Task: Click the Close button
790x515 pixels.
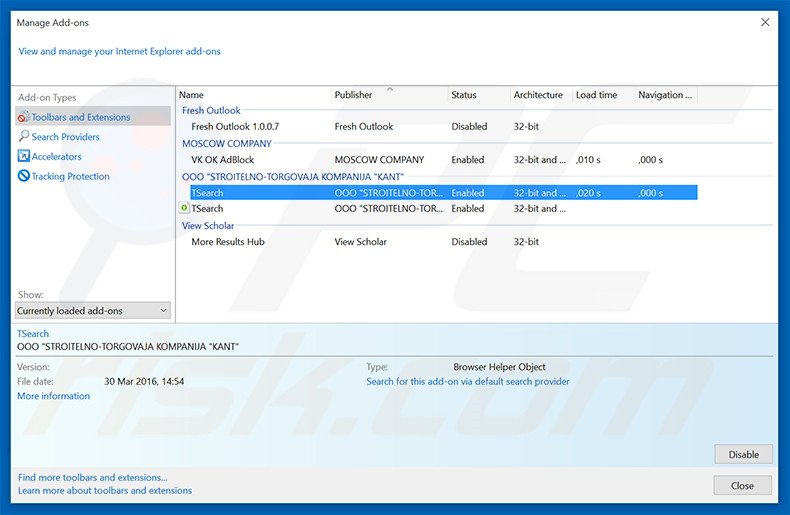Action: [x=742, y=486]
